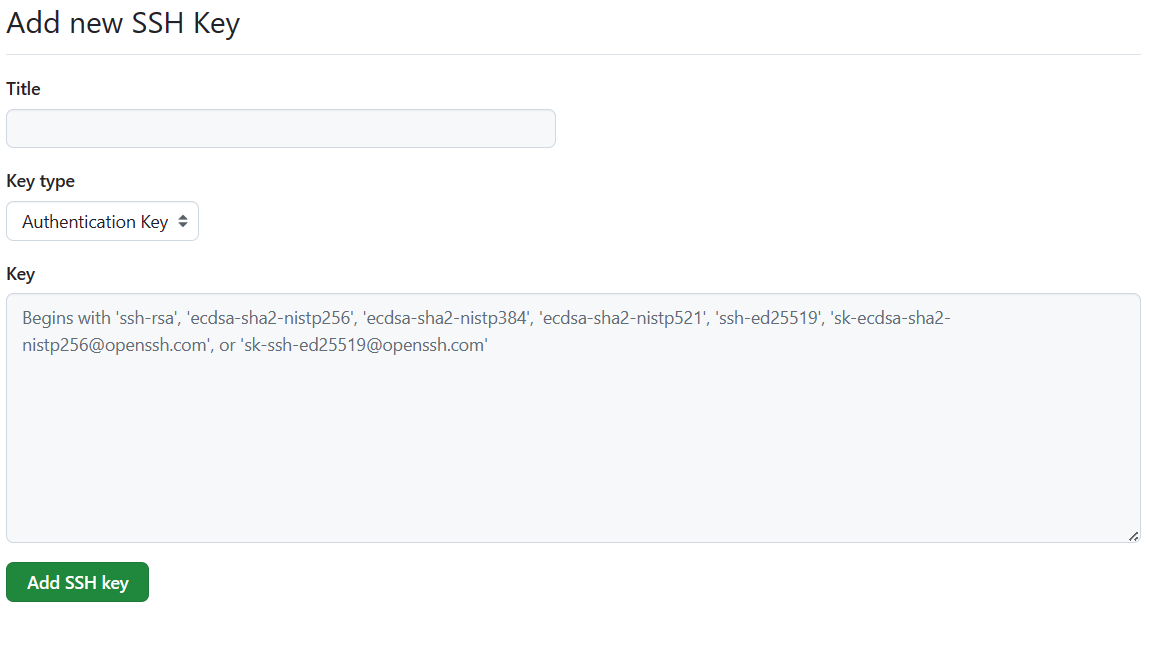The width and height of the screenshot is (1161, 652).
Task: Click 'sk-ssh-ed25519@openssh.com' placeholder in Key field
Action: pyautogui.click(x=364, y=346)
